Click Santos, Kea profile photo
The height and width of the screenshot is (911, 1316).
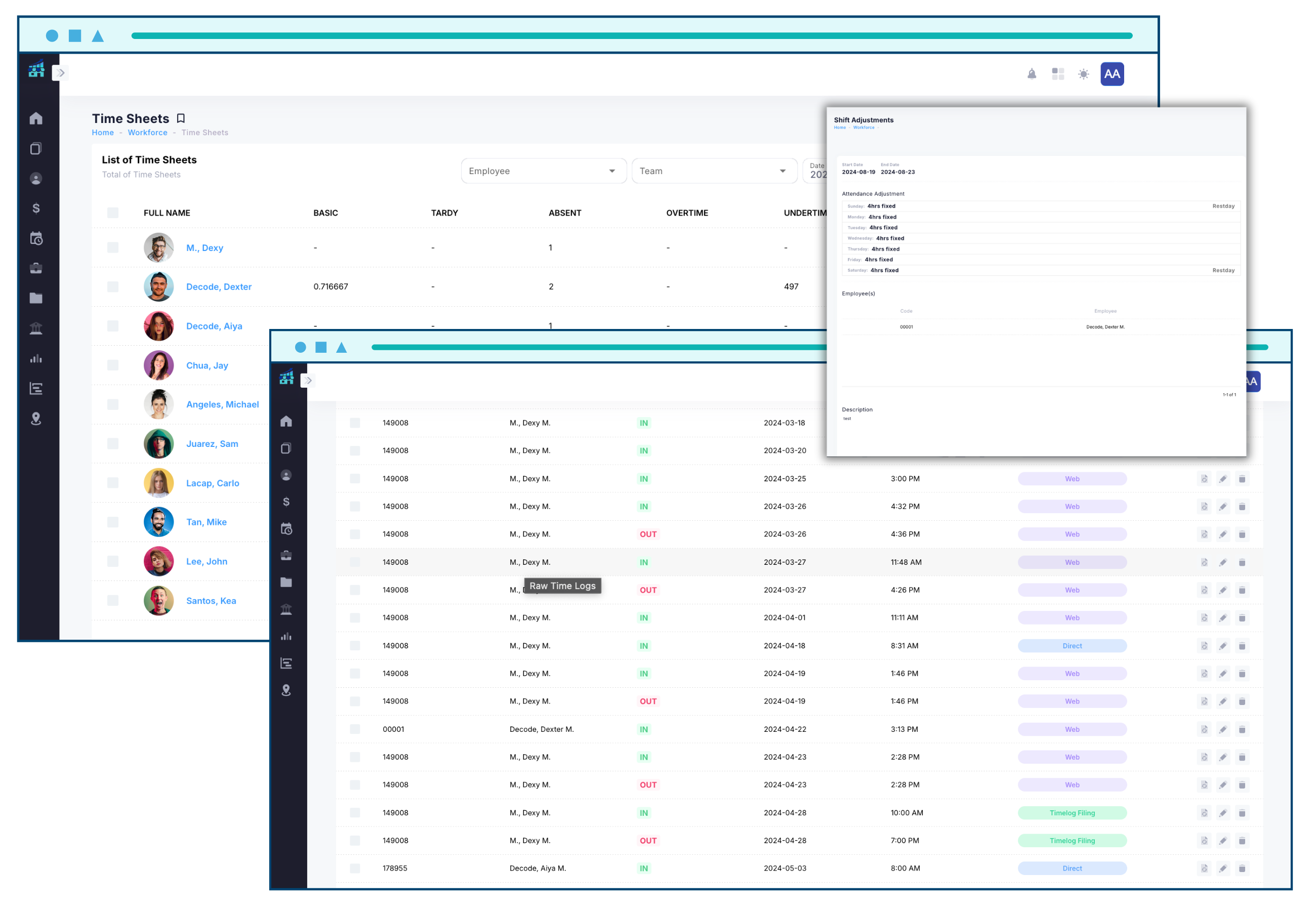click(158, 600)
